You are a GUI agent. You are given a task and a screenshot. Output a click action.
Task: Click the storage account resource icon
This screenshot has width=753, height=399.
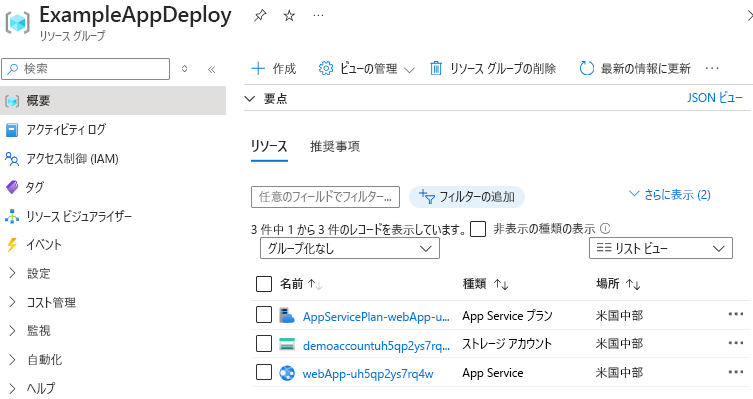287,344
